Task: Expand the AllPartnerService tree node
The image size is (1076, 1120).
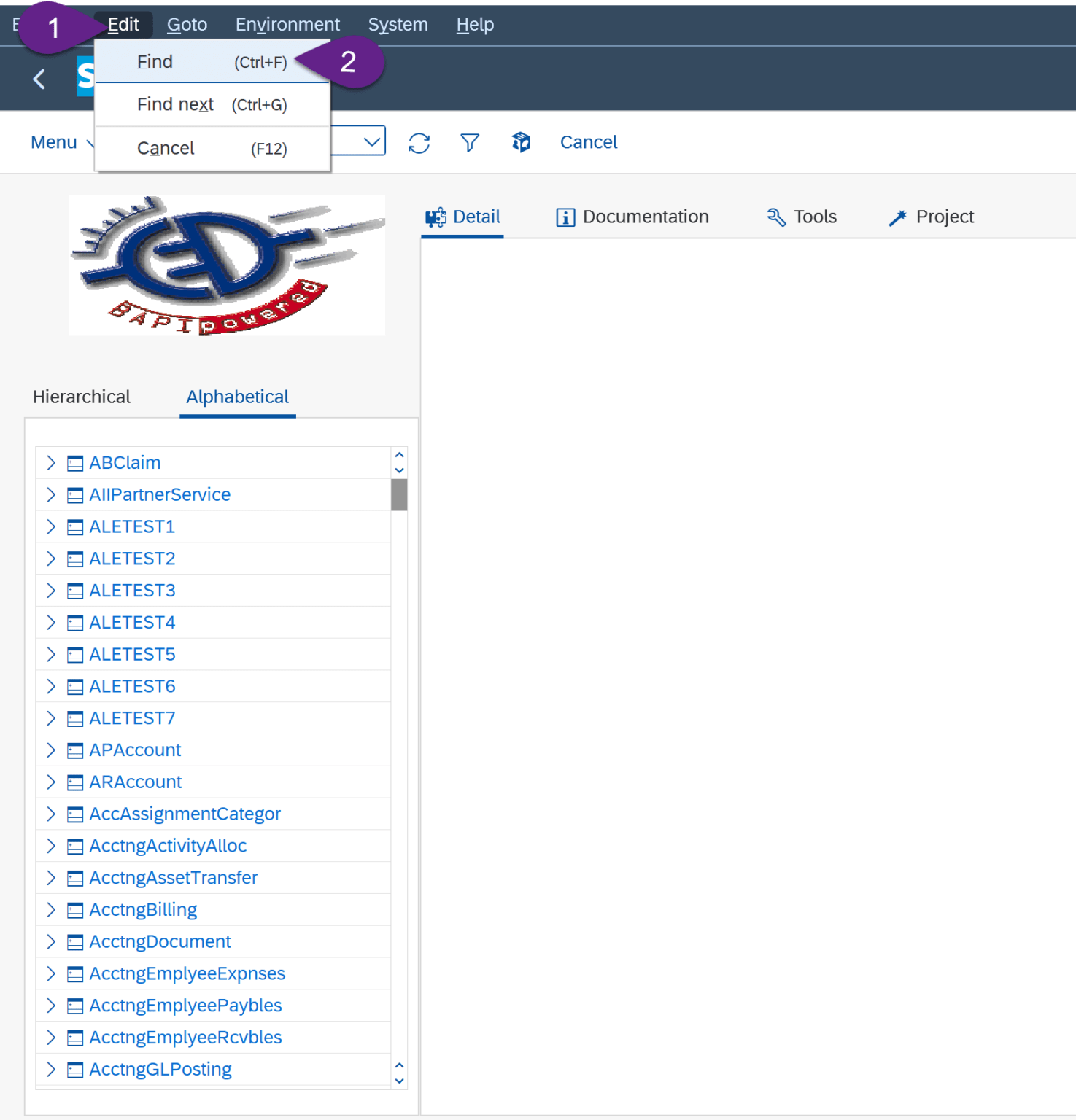Action: pos(50,494)
